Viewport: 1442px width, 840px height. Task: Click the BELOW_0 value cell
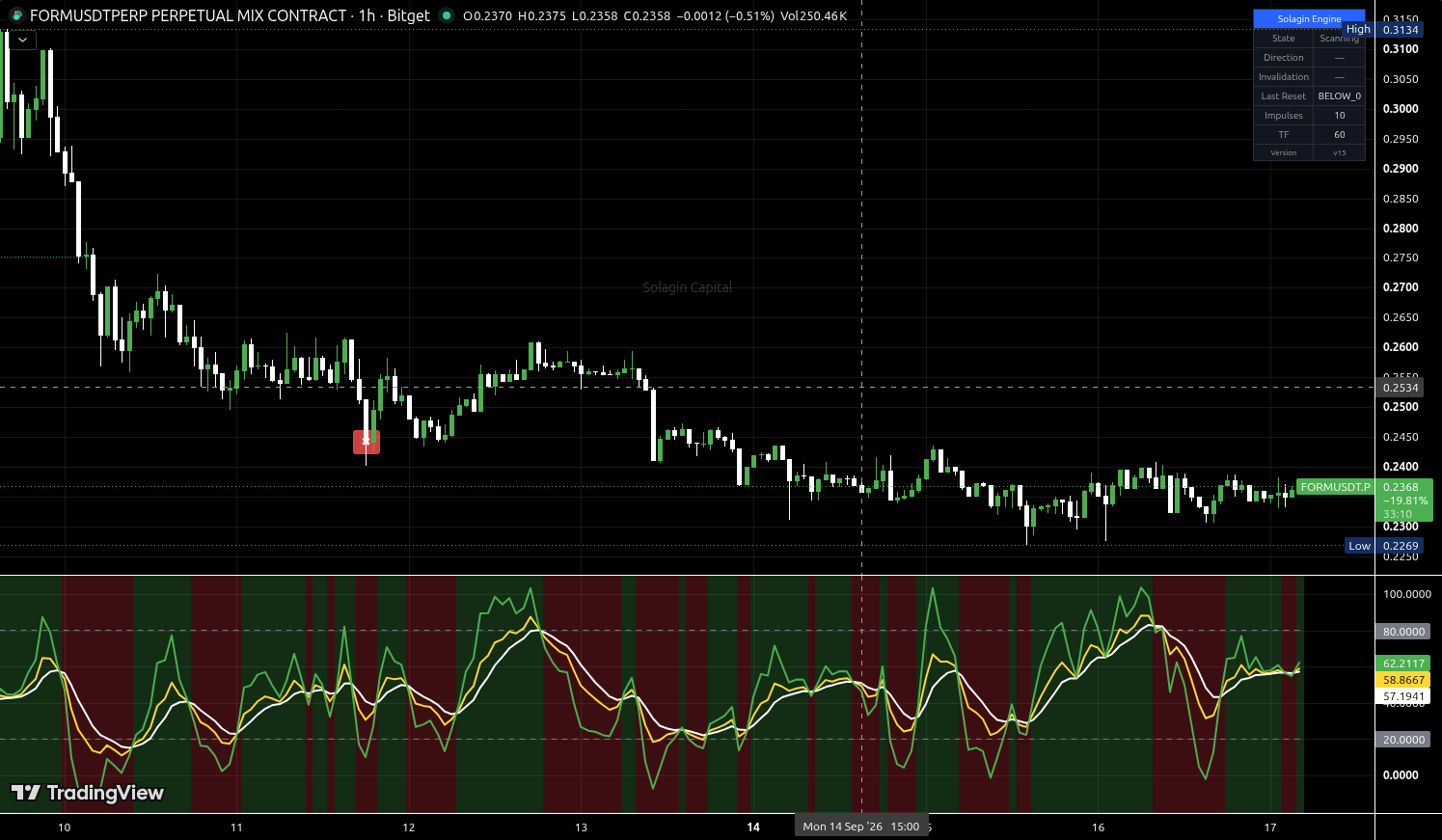[1340, 96]
